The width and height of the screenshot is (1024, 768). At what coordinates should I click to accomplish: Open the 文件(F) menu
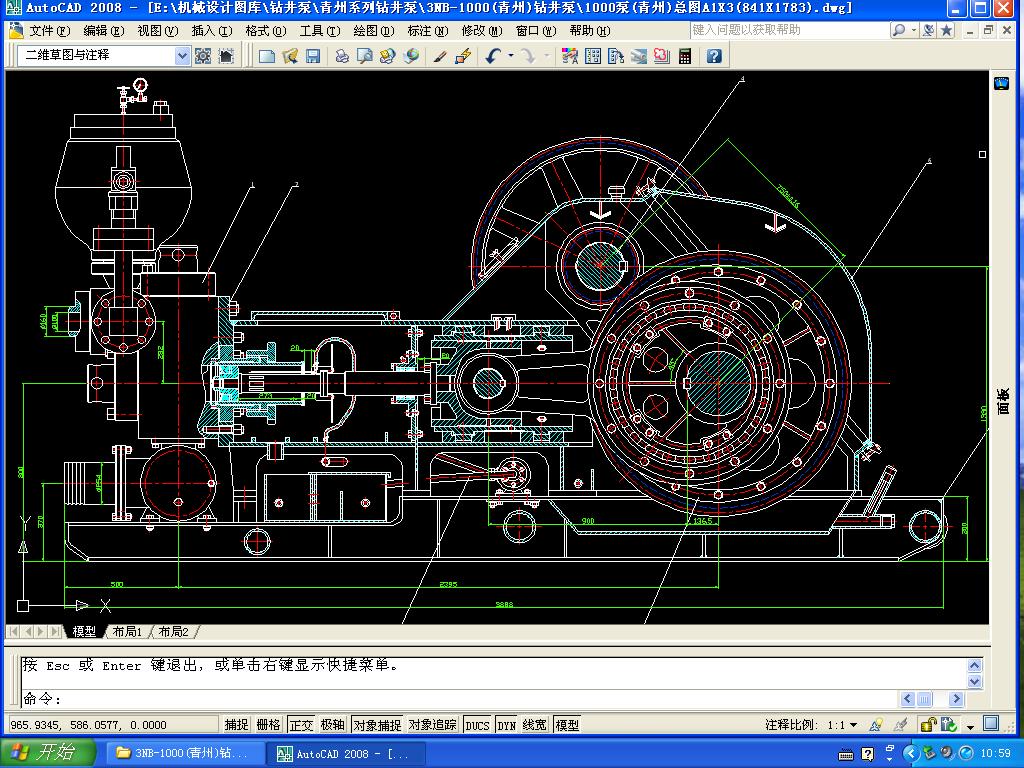point(50,31)
